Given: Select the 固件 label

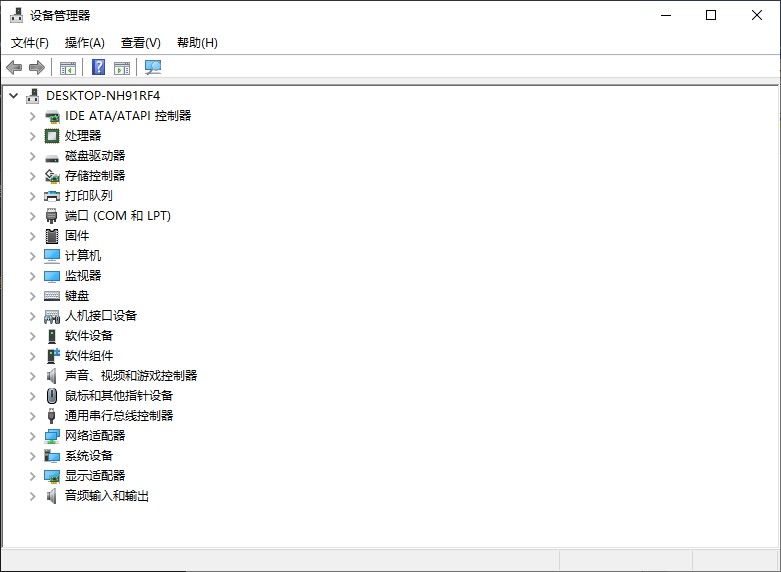Looking at the screenshot, I should (x=77, y=236).
